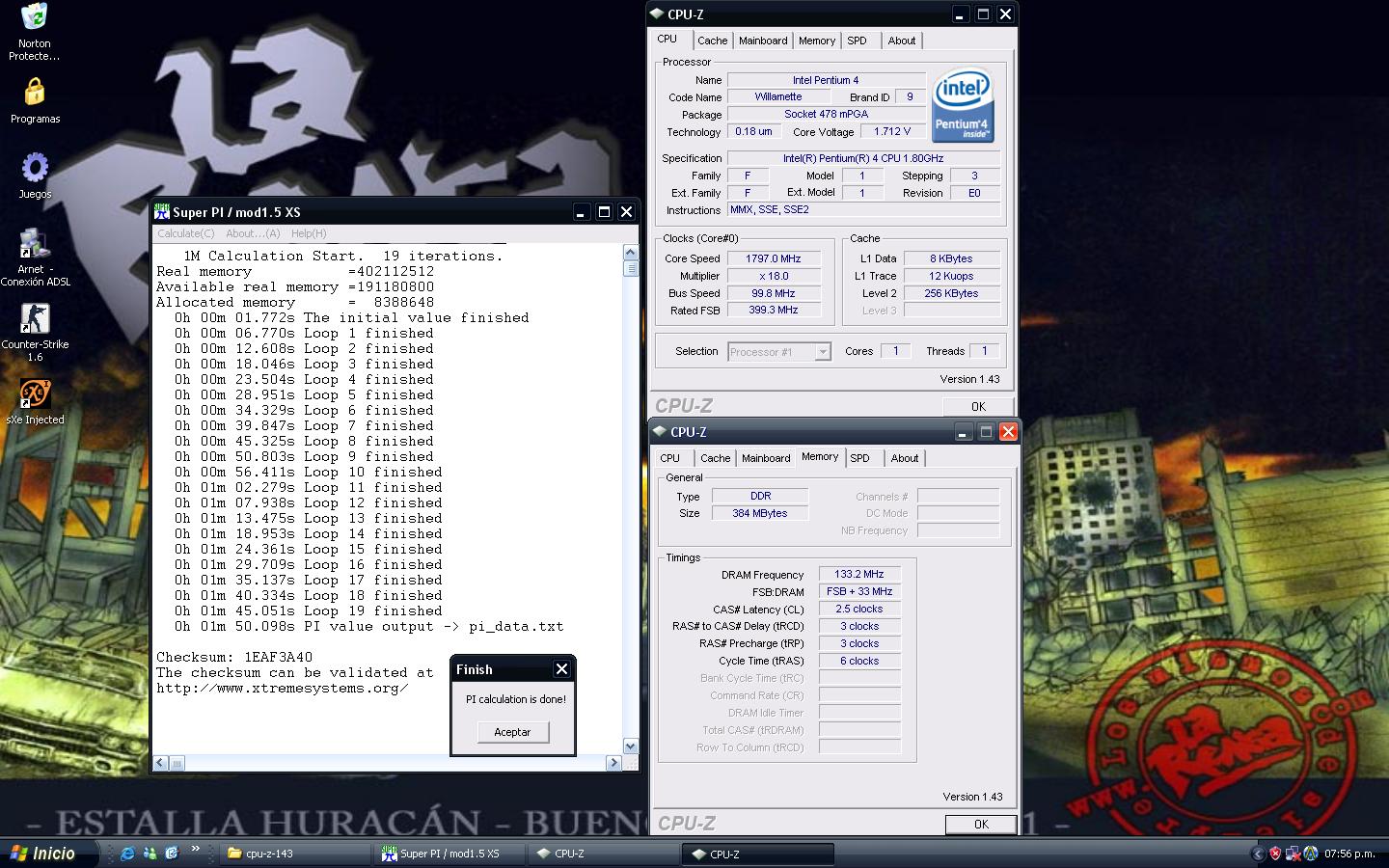Click the Core Speed value 1797.0 MHz
This screenshot has height=868, width=1389.
pos(774,258)
